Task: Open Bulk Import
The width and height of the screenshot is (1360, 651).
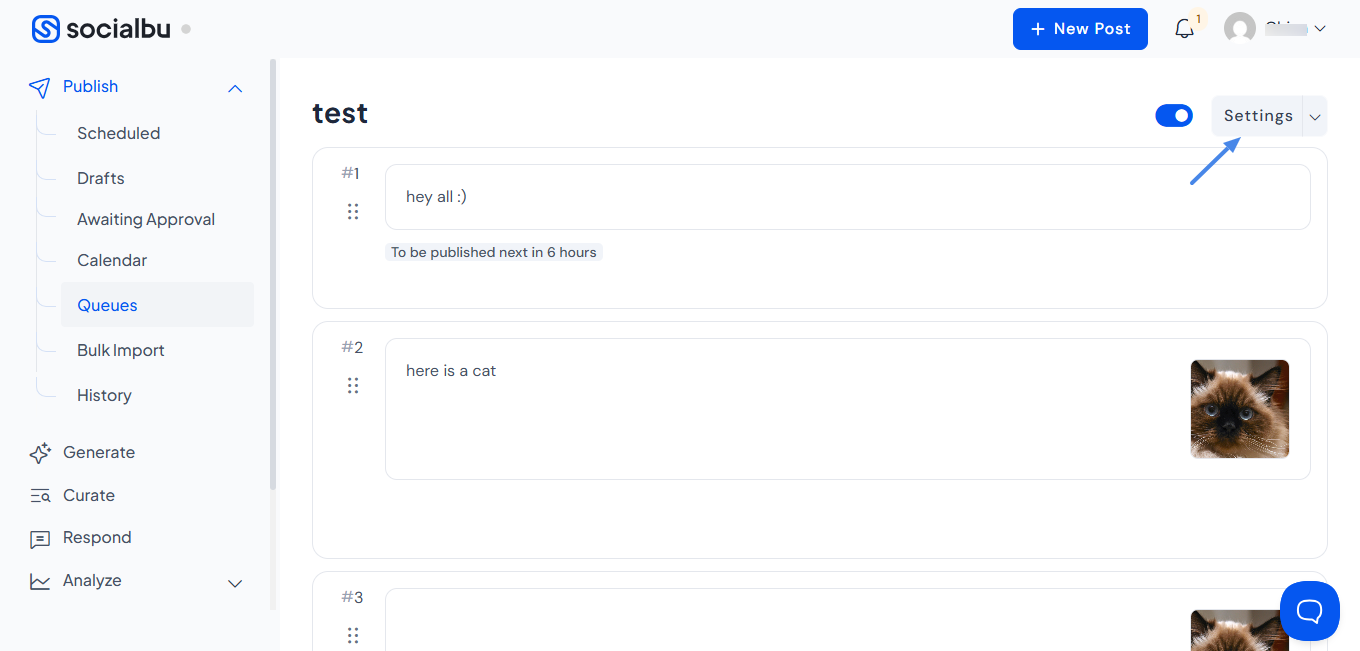Action: click(121, 350)
